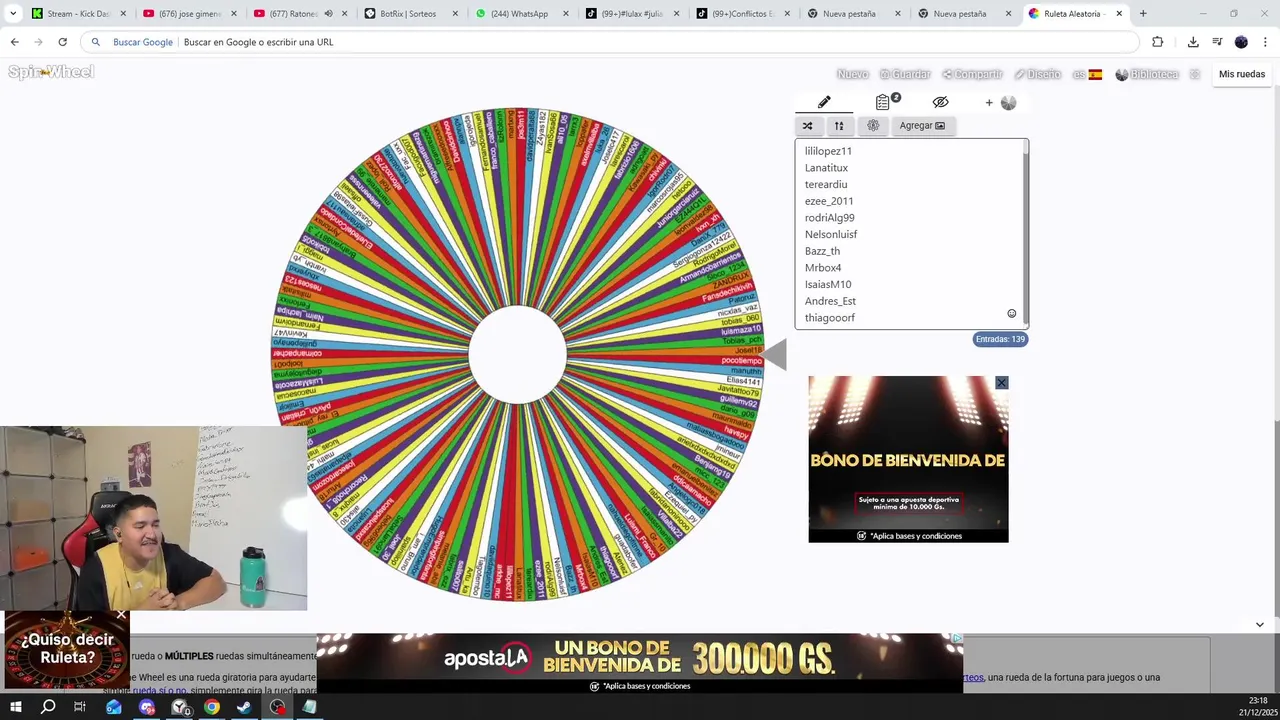This screenshot has width=1280, height=720.
Task: Switch to the '(99+) Conflictos' TikTok tab
Action: (x=745, y=14)
